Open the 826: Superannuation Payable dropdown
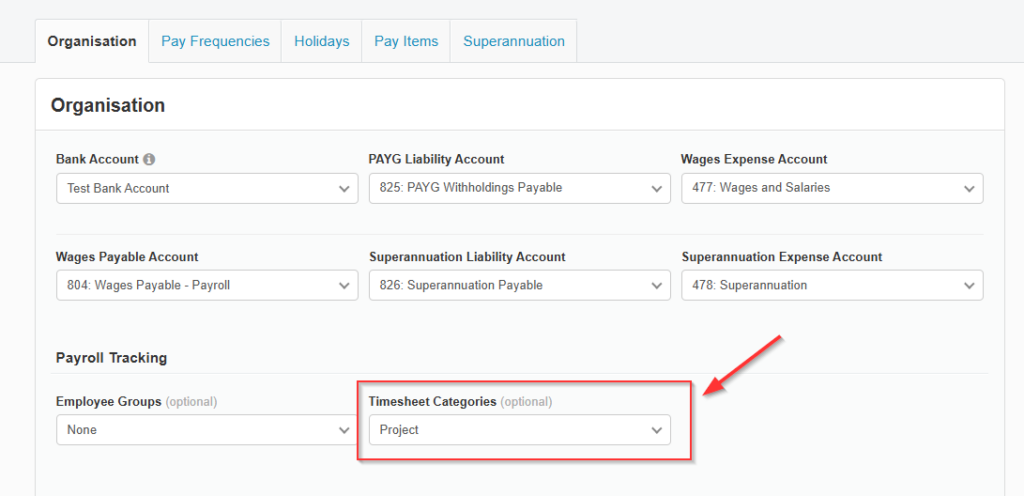 (519, 285)
